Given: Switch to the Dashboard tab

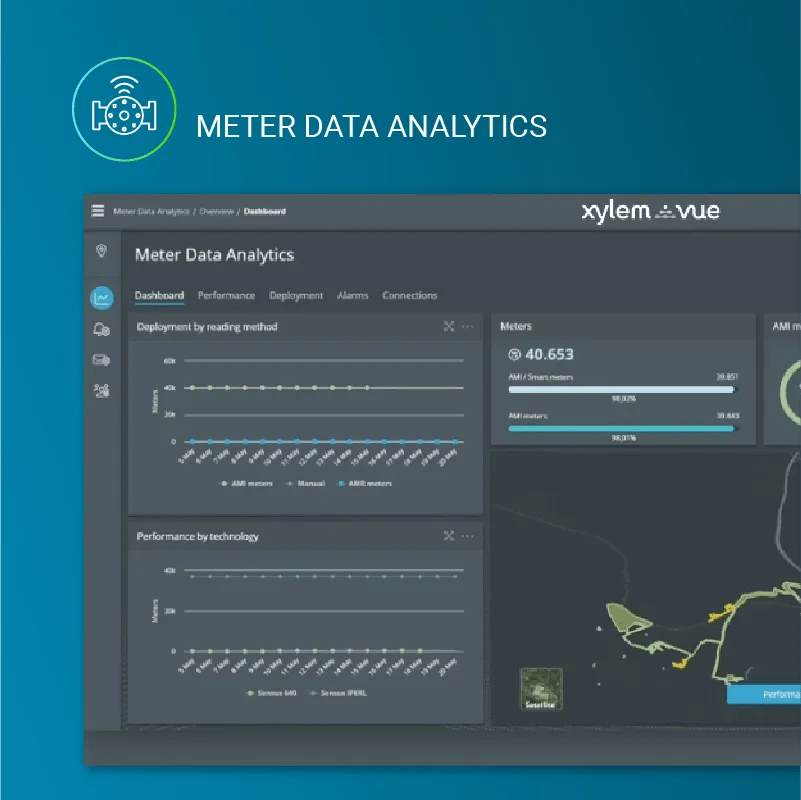Looking at the screenshot, I should (159, 295).
